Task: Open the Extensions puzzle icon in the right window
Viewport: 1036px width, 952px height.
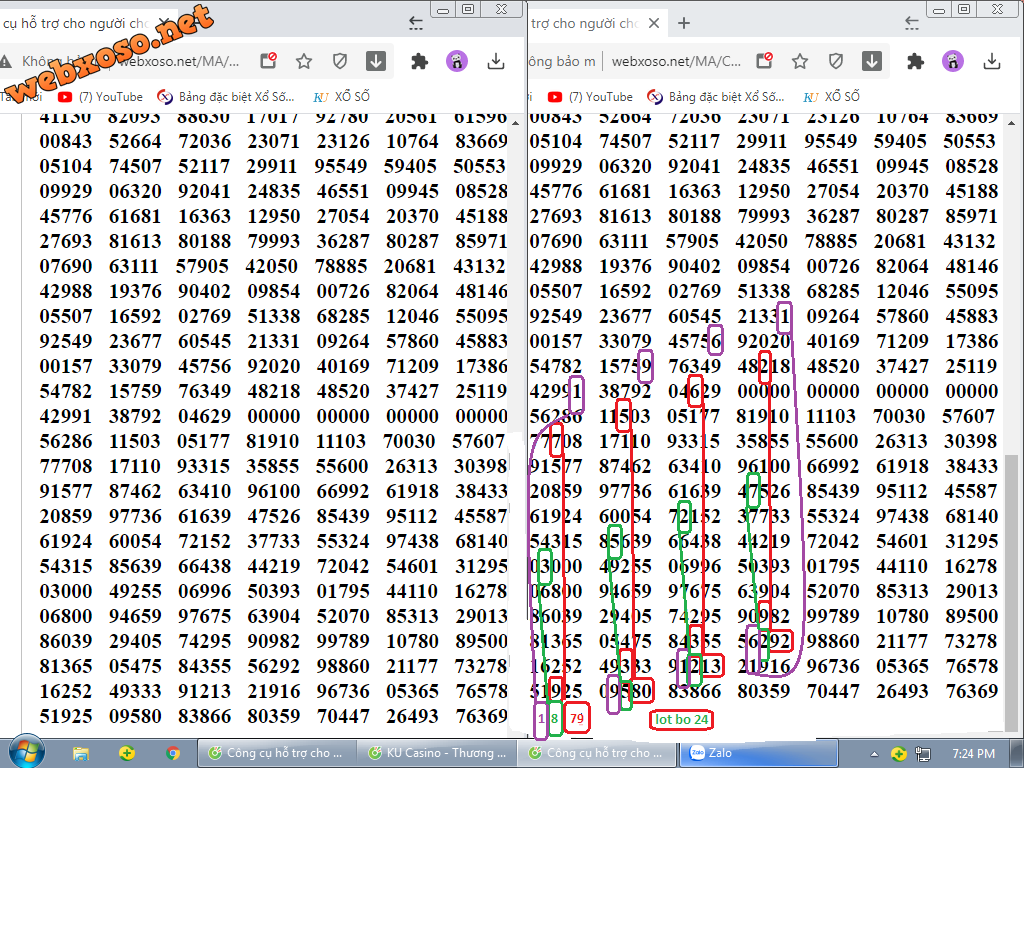Action: tap(915, 61)
